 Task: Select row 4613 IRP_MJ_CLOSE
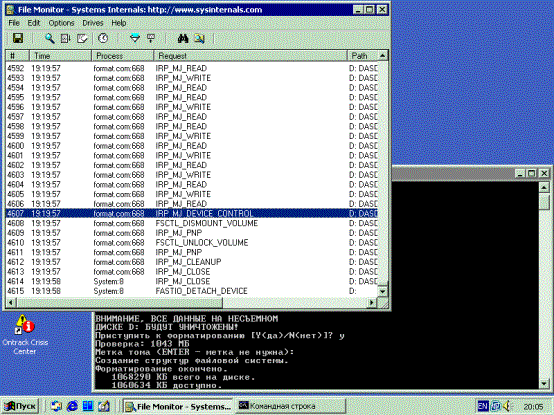point(191,272)
